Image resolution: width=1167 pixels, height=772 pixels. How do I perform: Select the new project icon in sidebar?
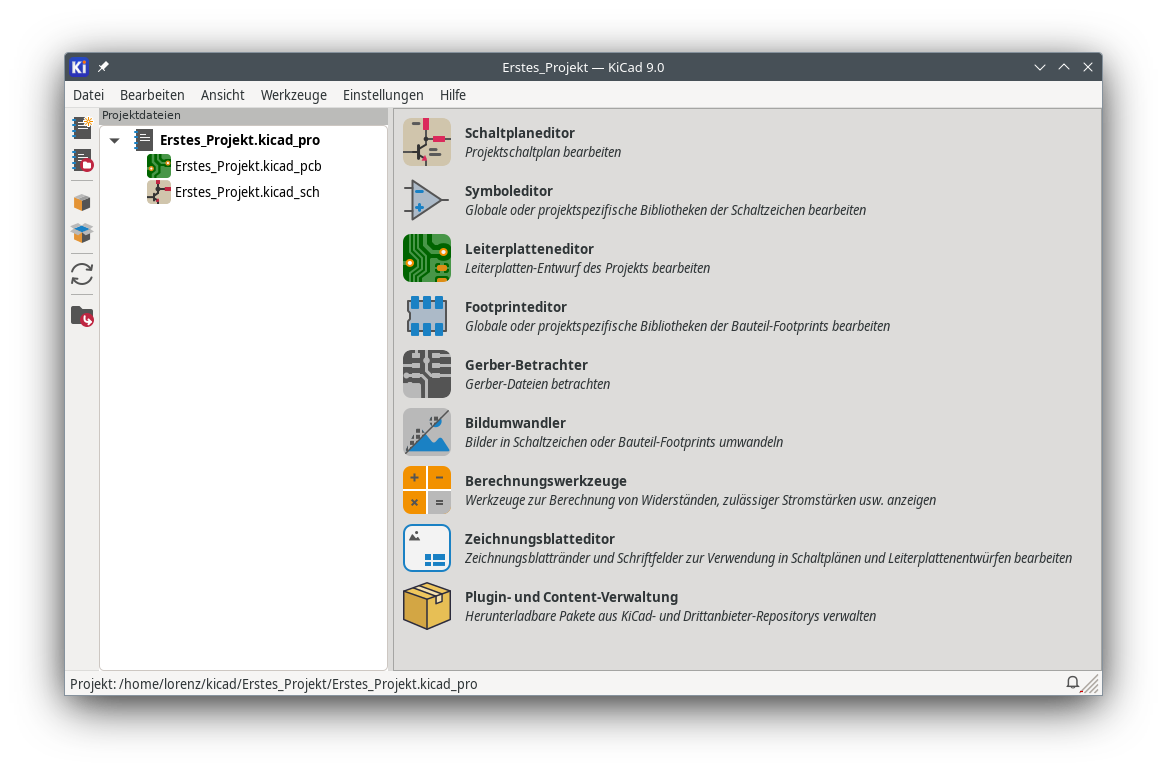coord(81,127)
